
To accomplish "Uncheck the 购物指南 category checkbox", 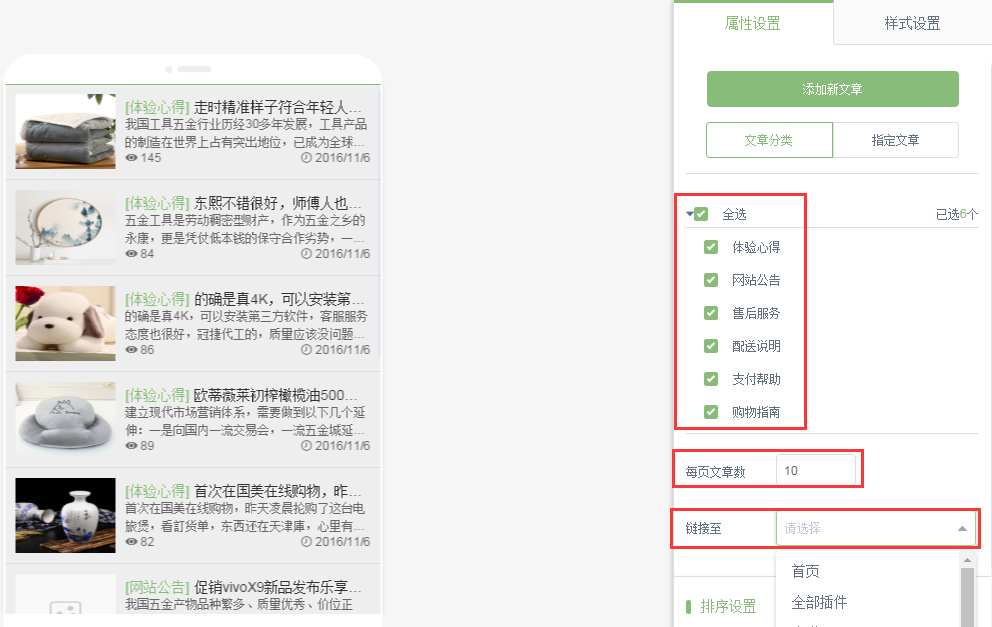I will 711,412.
